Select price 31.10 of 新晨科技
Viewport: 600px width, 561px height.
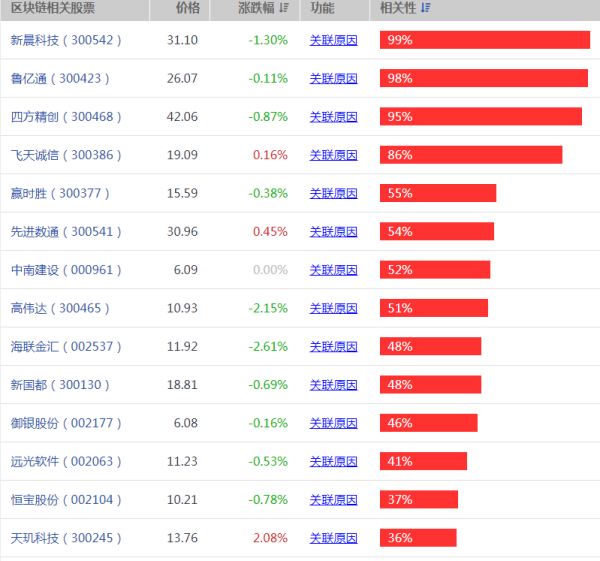tap(182, 40)
